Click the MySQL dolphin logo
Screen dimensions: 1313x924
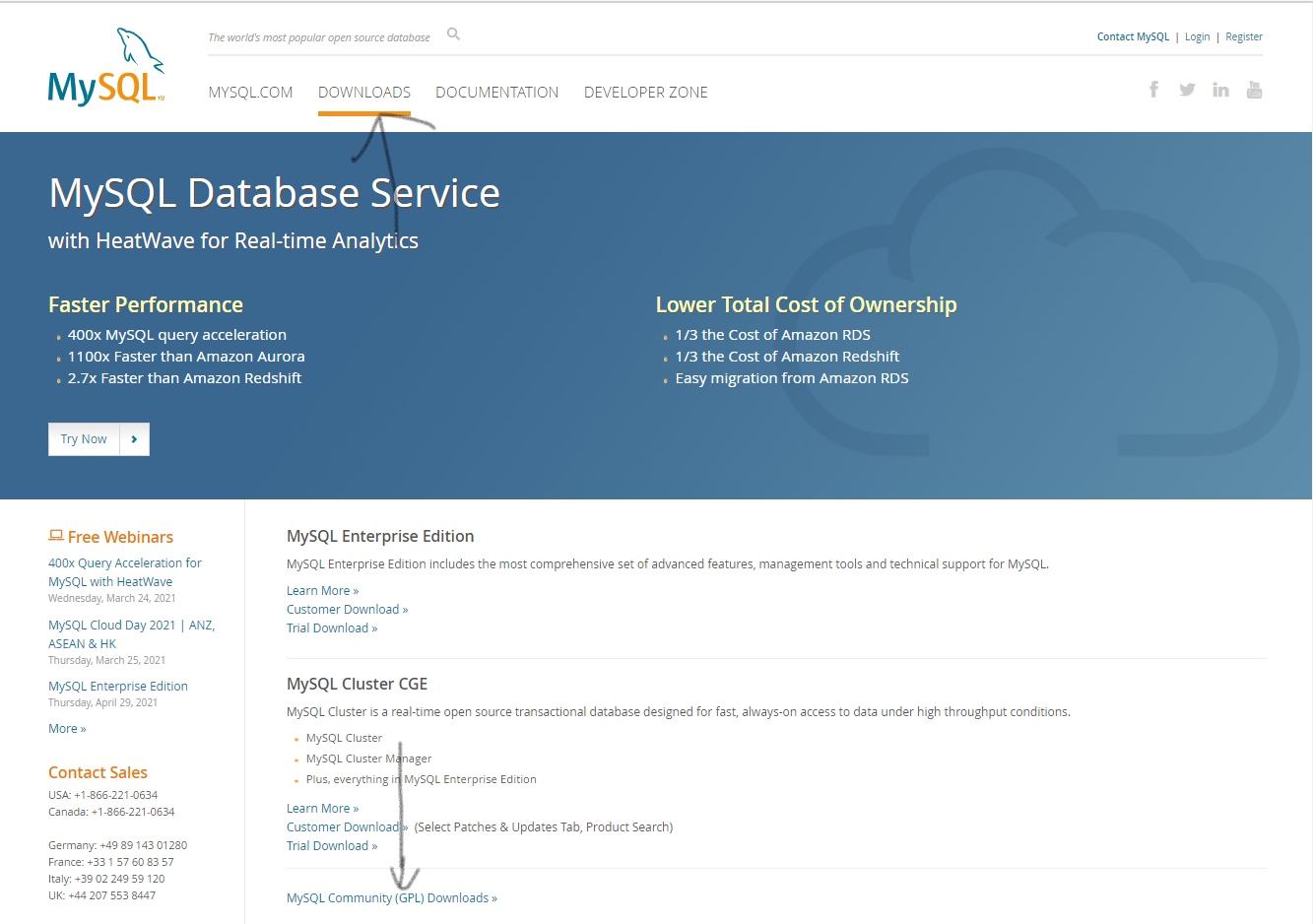pyautogui.click(x=106, y=67)
